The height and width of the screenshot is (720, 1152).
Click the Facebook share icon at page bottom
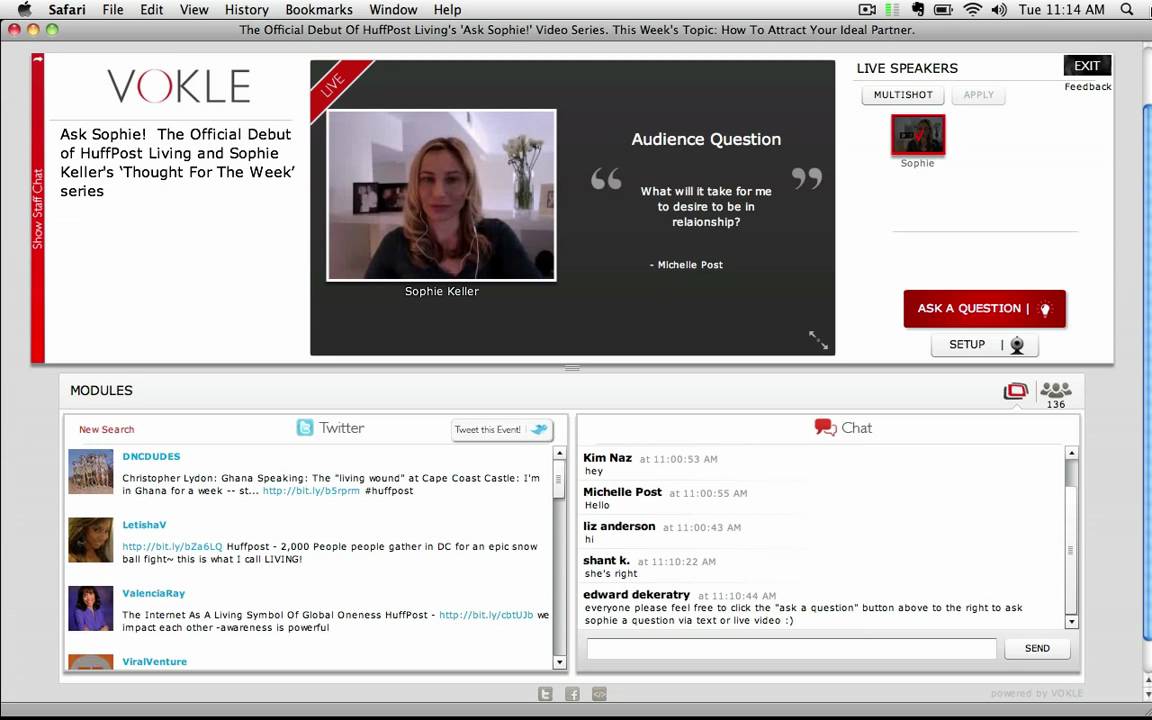(x=572, y=694)
